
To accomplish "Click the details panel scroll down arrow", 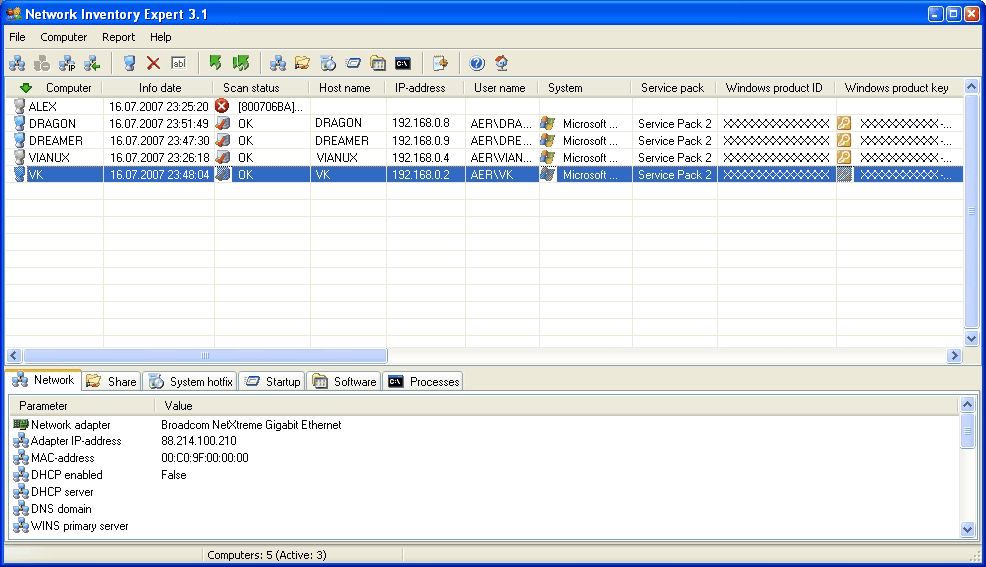I will tap(967, 529).
